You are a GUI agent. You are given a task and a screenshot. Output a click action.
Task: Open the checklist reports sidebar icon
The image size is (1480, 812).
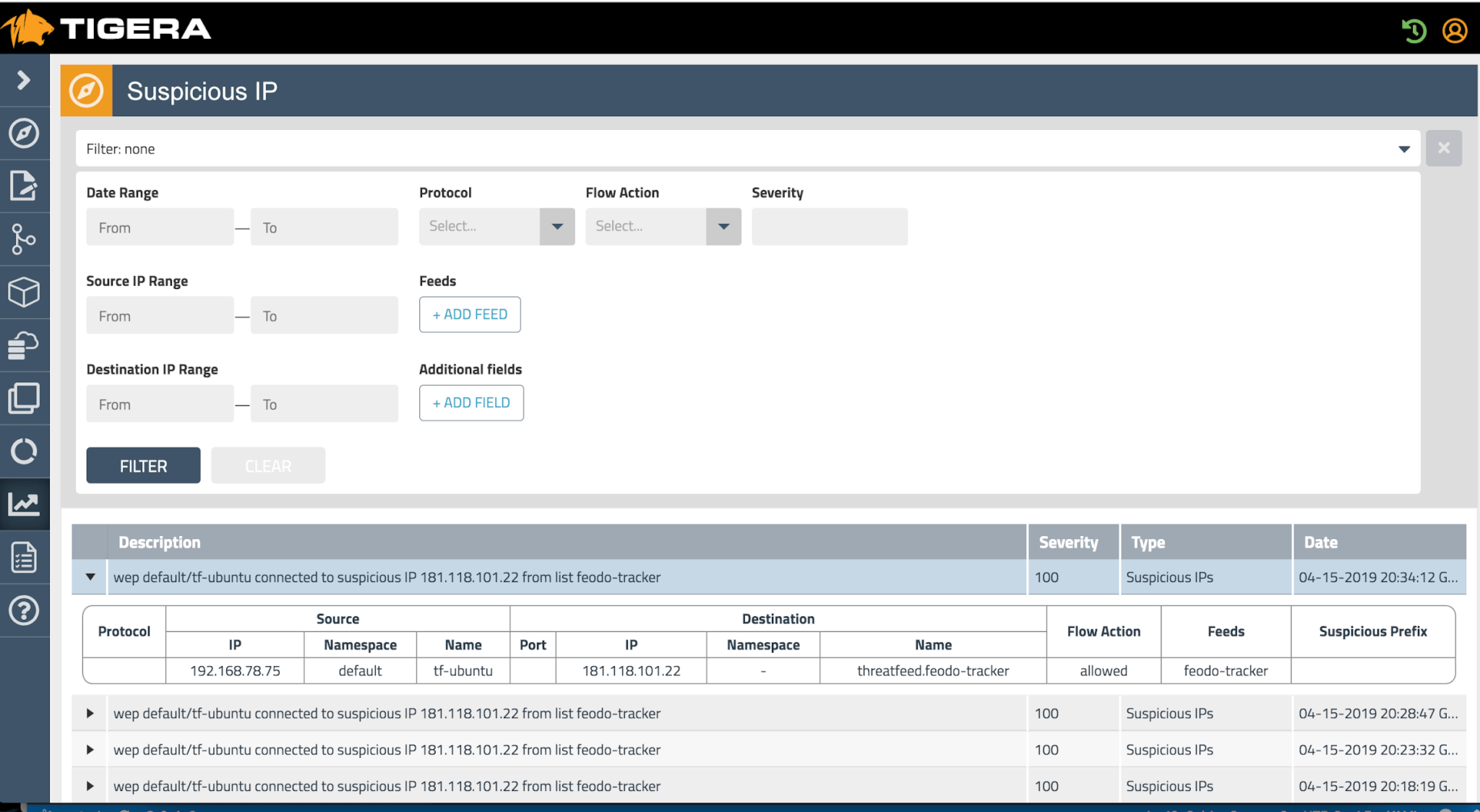(24, 557)
